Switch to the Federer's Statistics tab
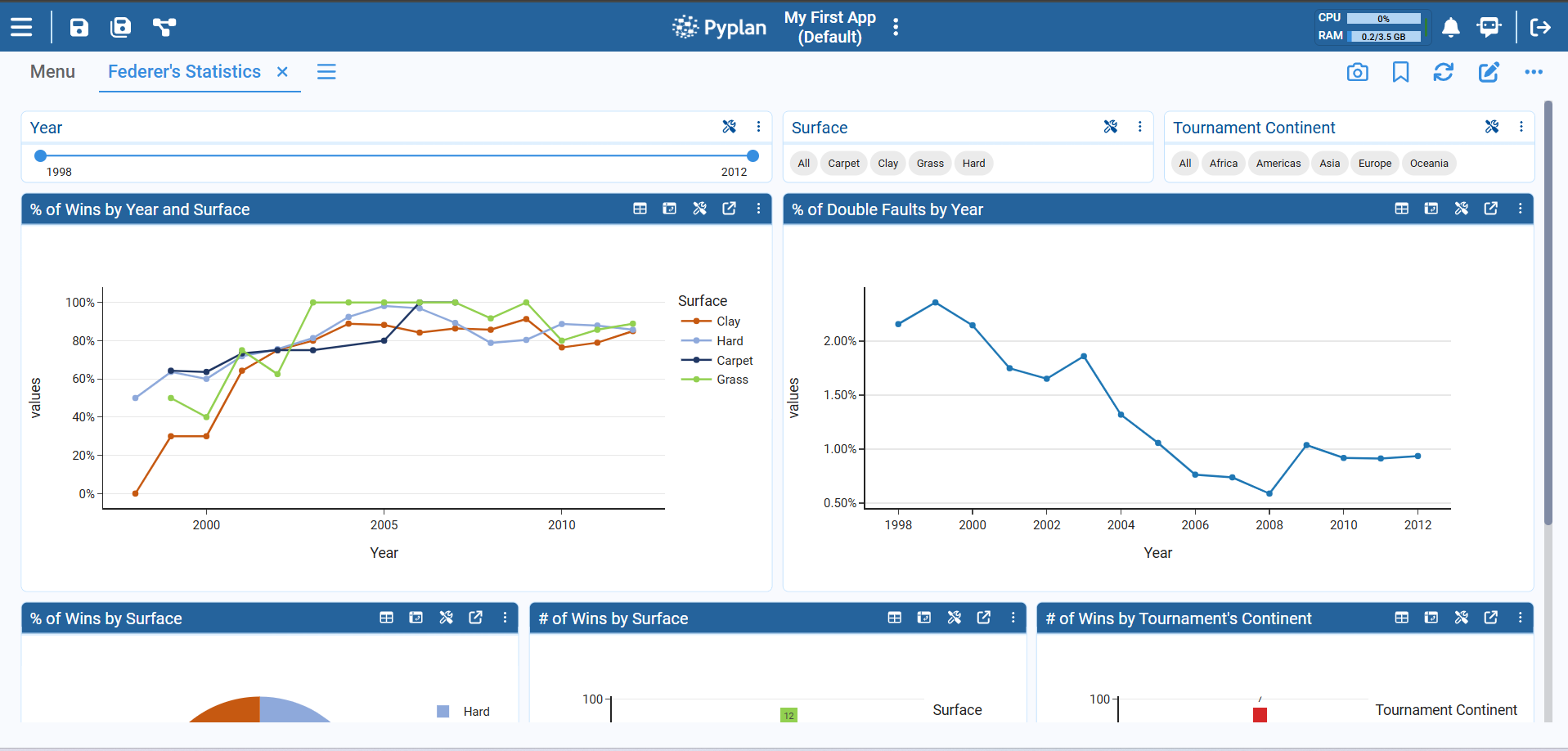This screenshot has height=751, width=1568. (x=184, y=72)
